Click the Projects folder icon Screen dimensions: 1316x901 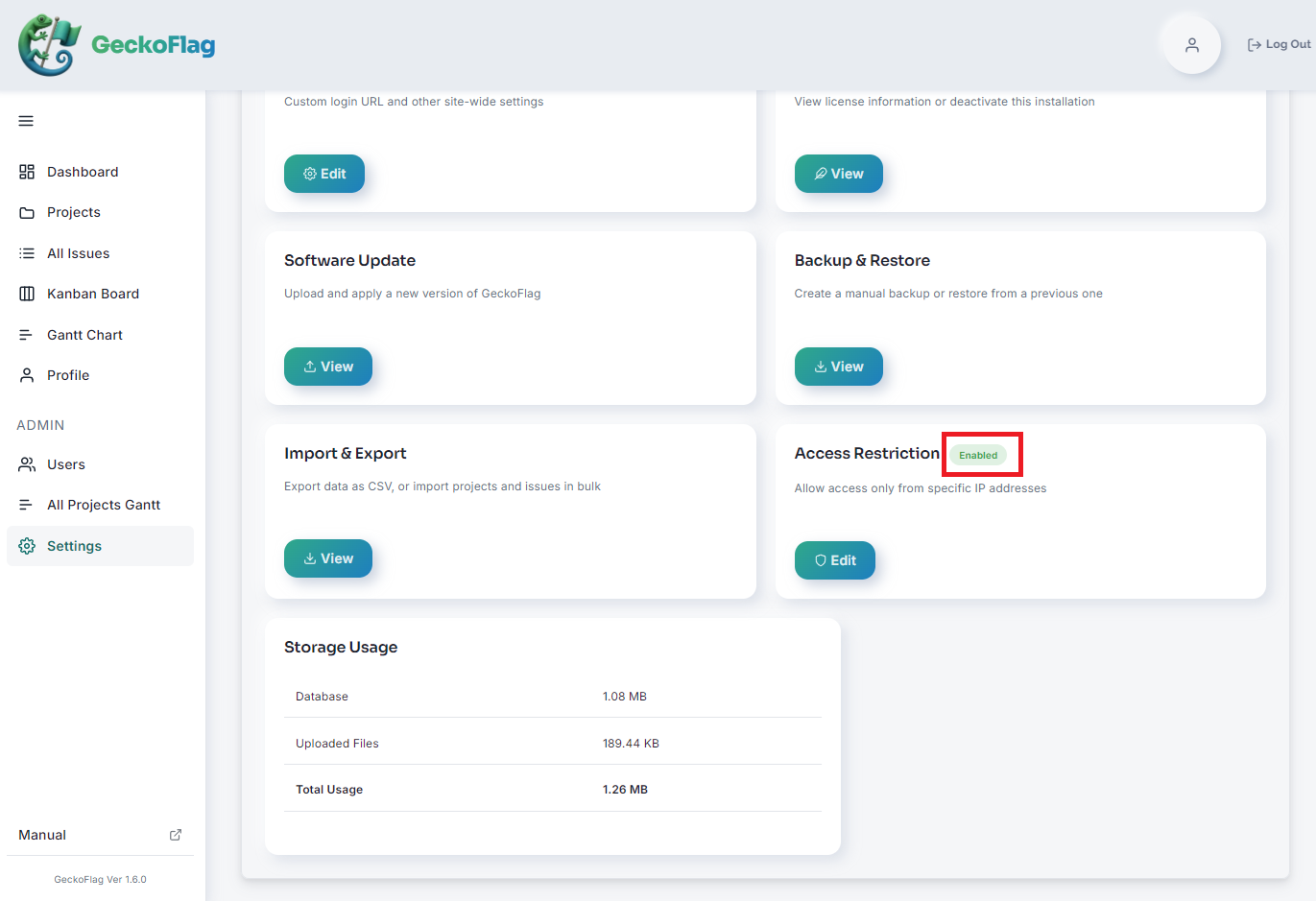tap(27, 213)
